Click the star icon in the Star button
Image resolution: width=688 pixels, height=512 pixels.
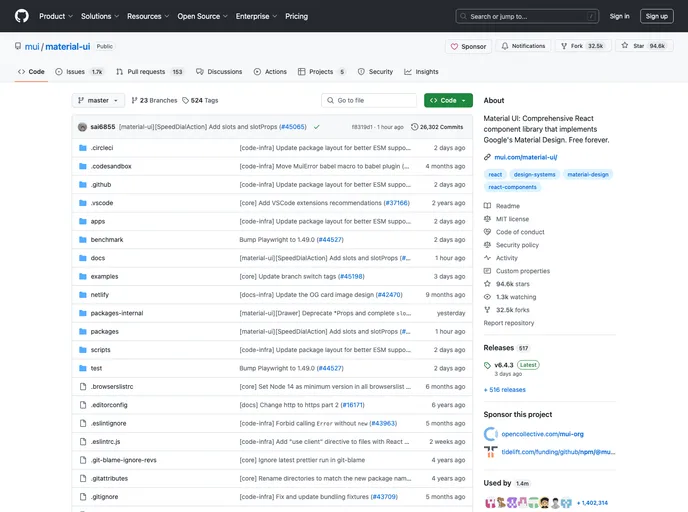625,46
